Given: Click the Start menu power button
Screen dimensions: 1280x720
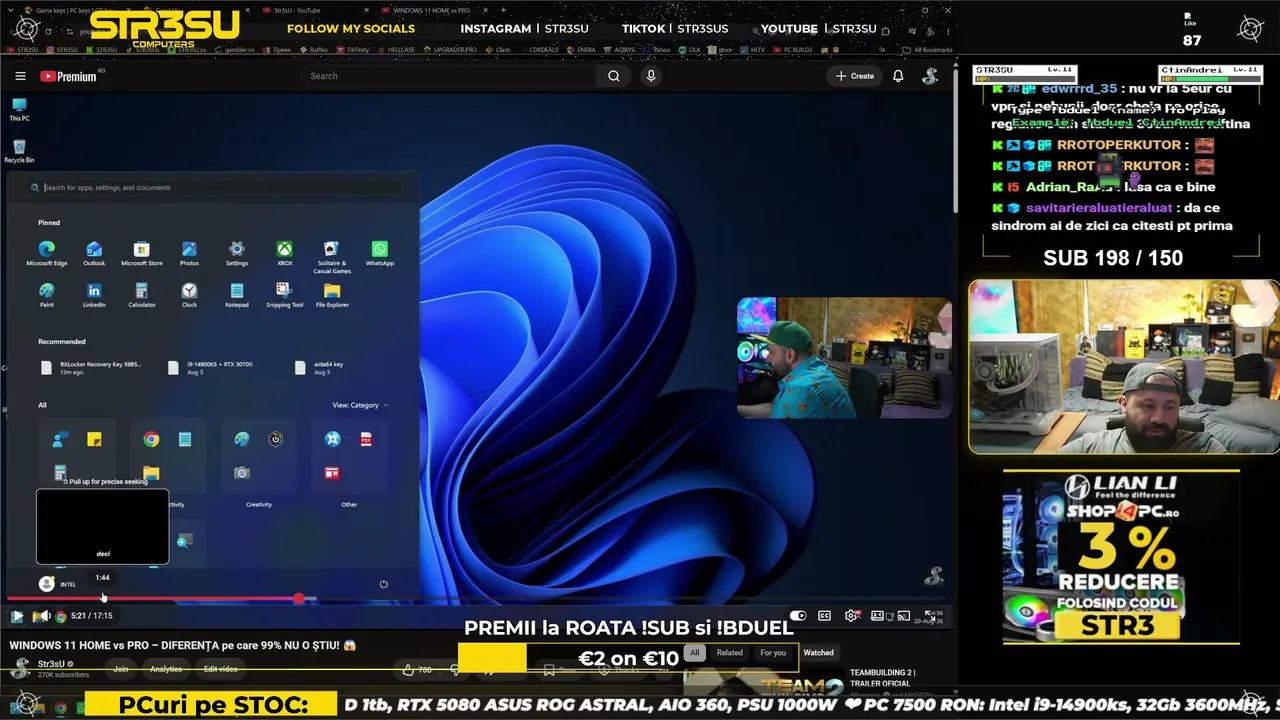Looking at the screenshot, I should point(383,584).
